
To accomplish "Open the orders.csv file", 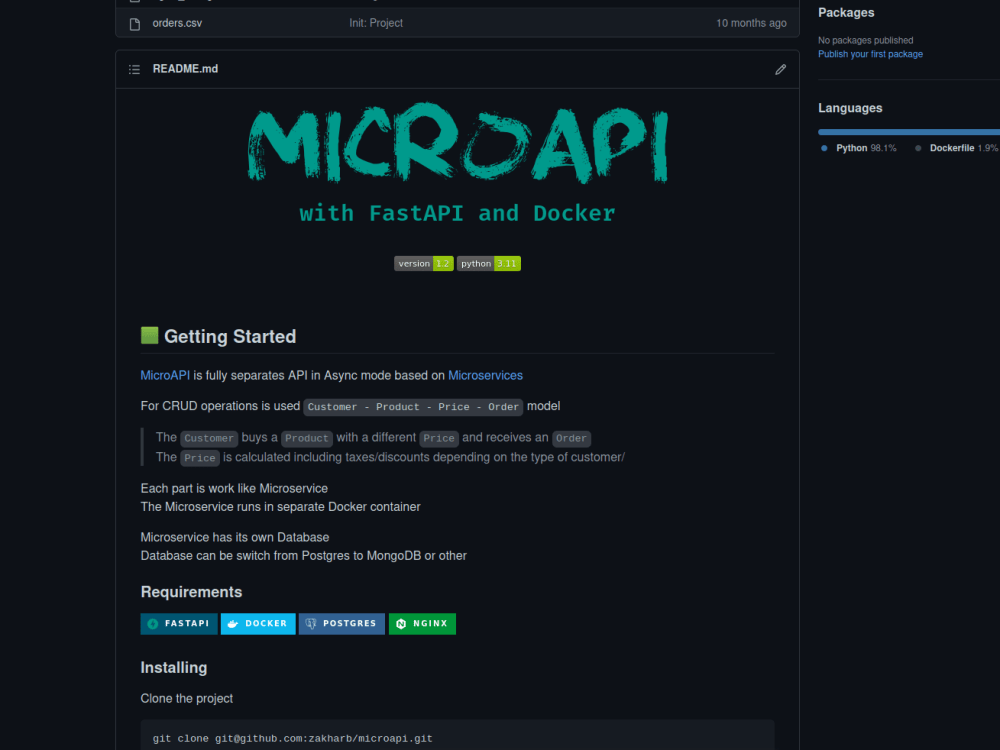I will point(177,22).
